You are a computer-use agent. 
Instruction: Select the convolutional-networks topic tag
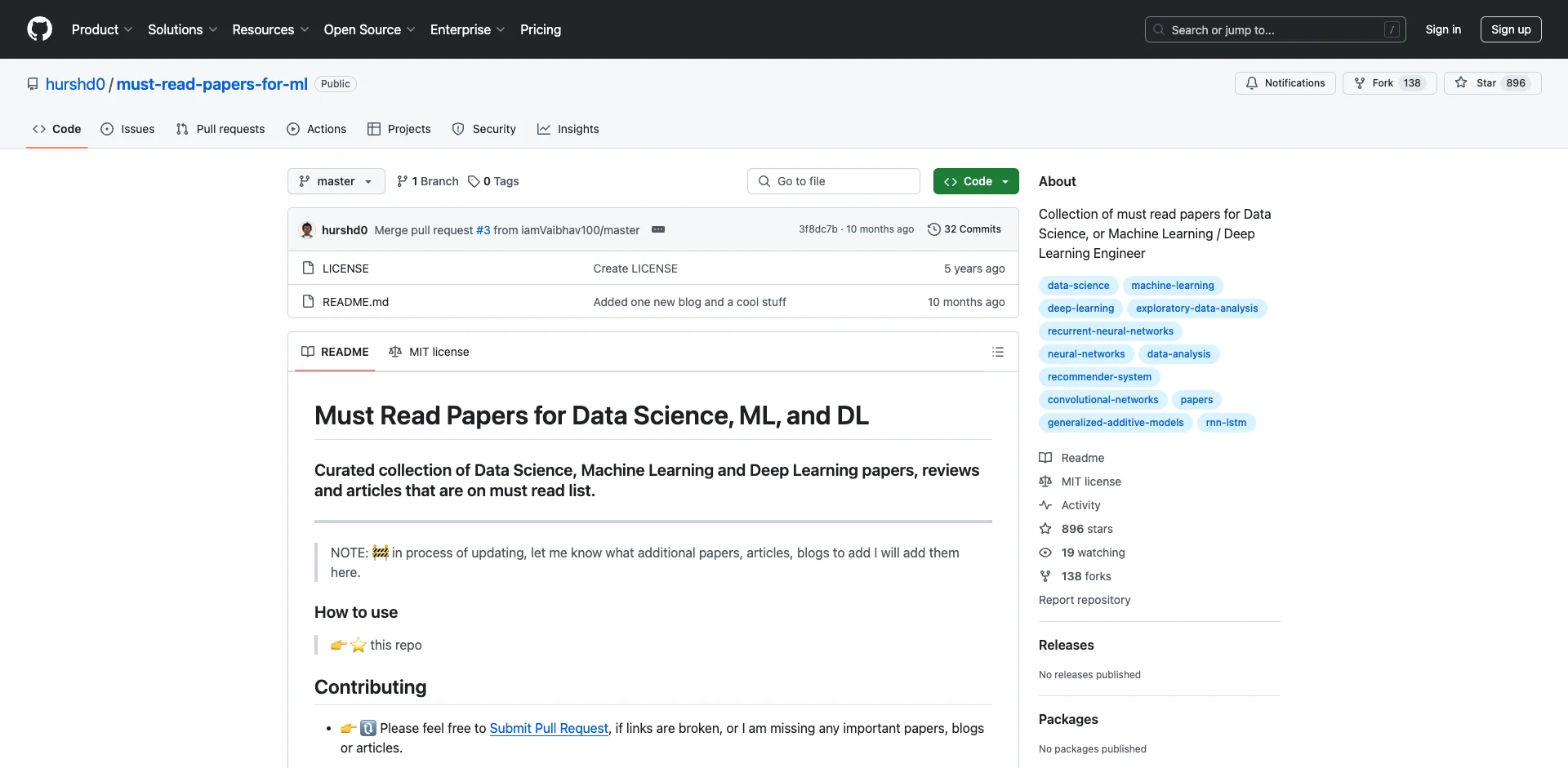pos(1102,400)
